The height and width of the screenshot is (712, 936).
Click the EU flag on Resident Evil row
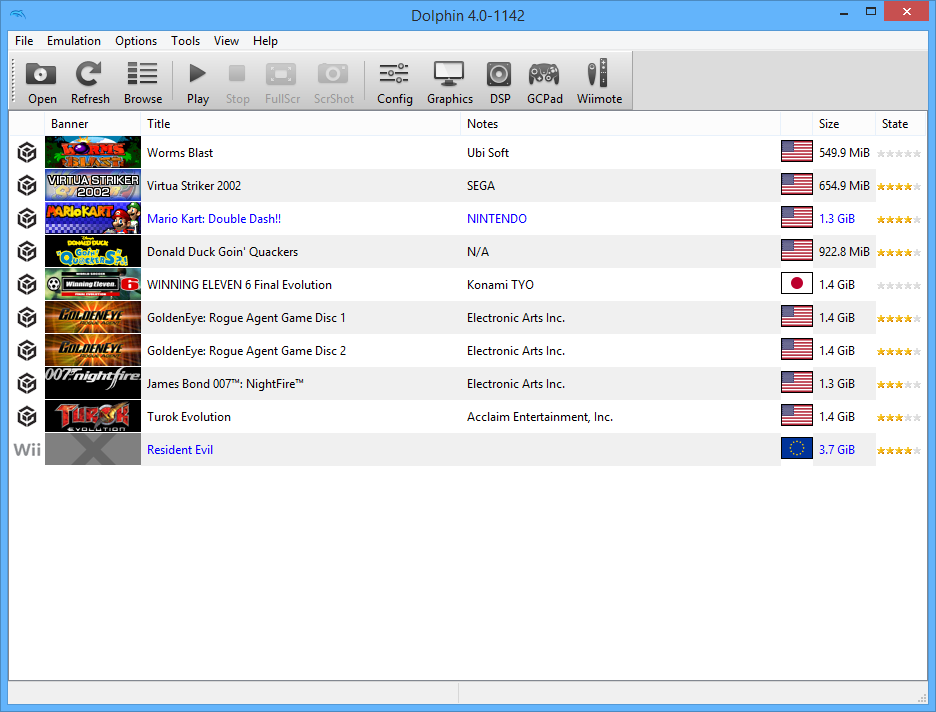click(797, 449)
